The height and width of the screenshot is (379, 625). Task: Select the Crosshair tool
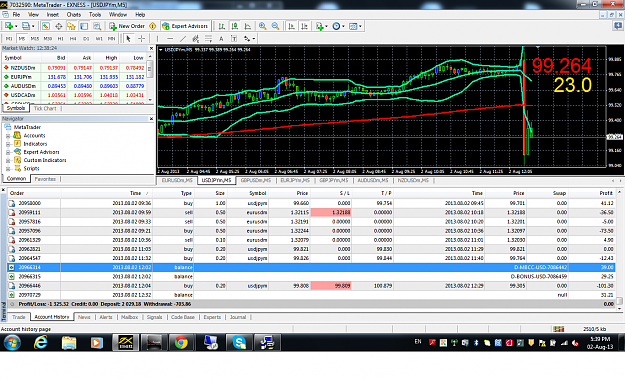141,39
